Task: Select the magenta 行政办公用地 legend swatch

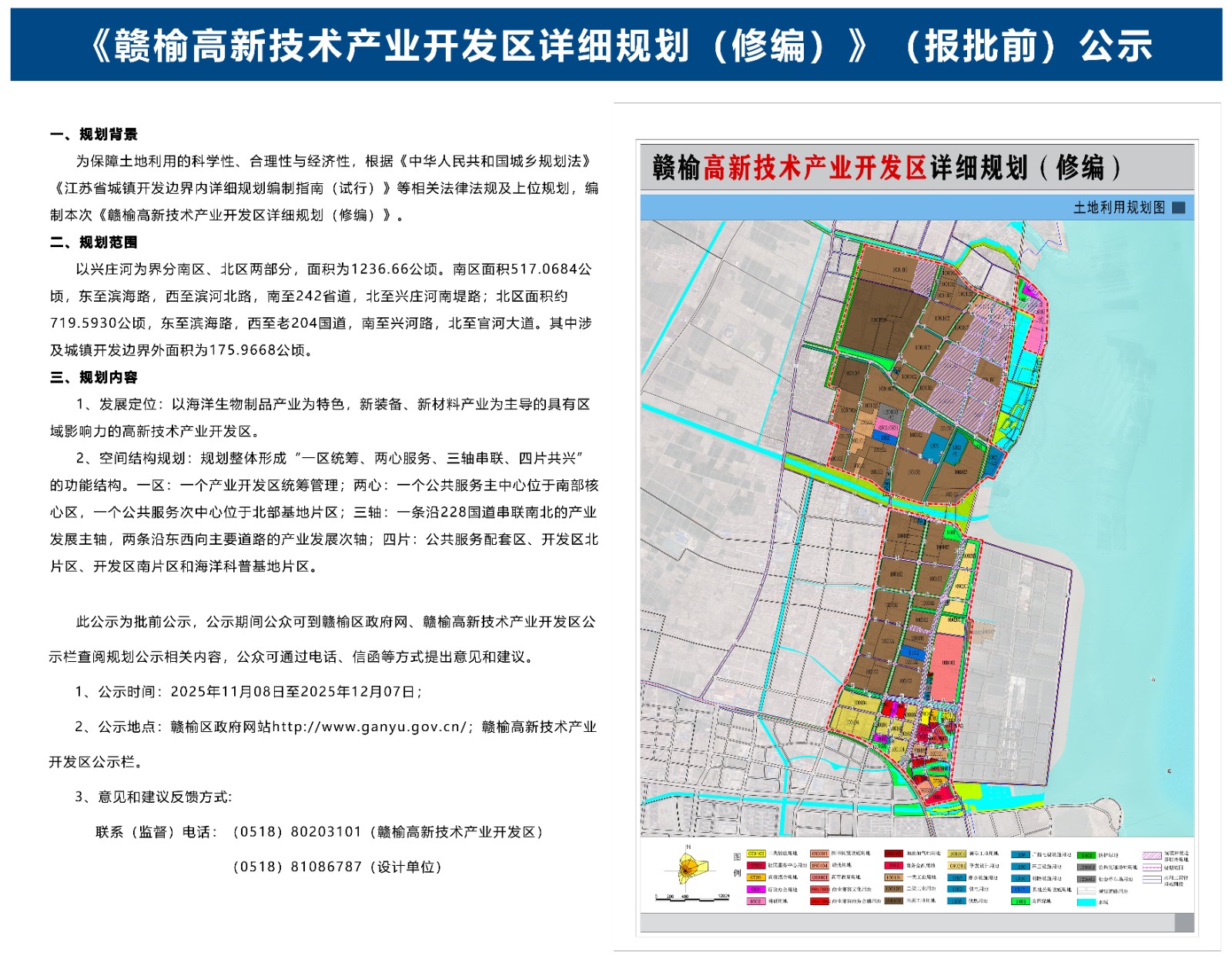Action: click(755, 890)
